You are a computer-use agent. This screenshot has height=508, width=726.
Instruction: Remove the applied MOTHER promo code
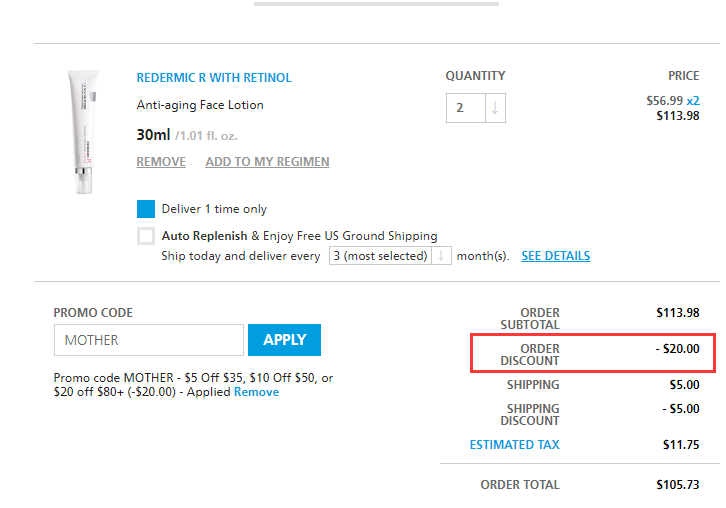point(256,392)
